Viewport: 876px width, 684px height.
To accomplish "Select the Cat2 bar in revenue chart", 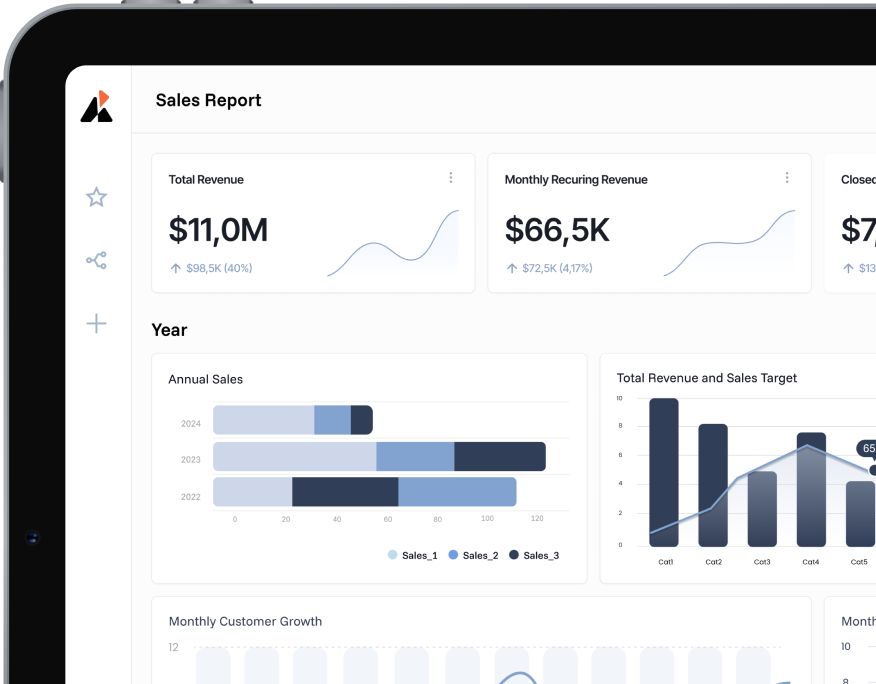I will [x=713, y=485].
